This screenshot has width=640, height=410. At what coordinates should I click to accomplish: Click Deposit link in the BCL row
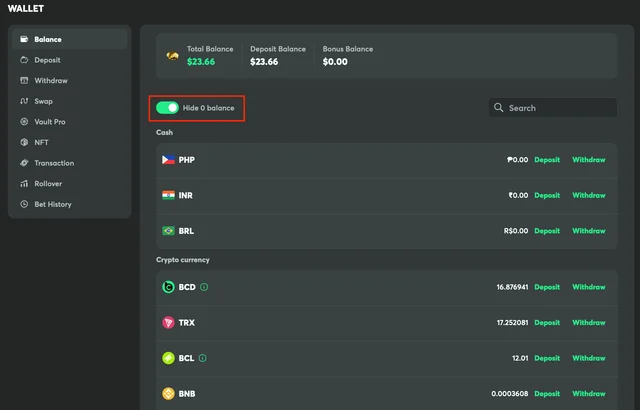[547, 358]
